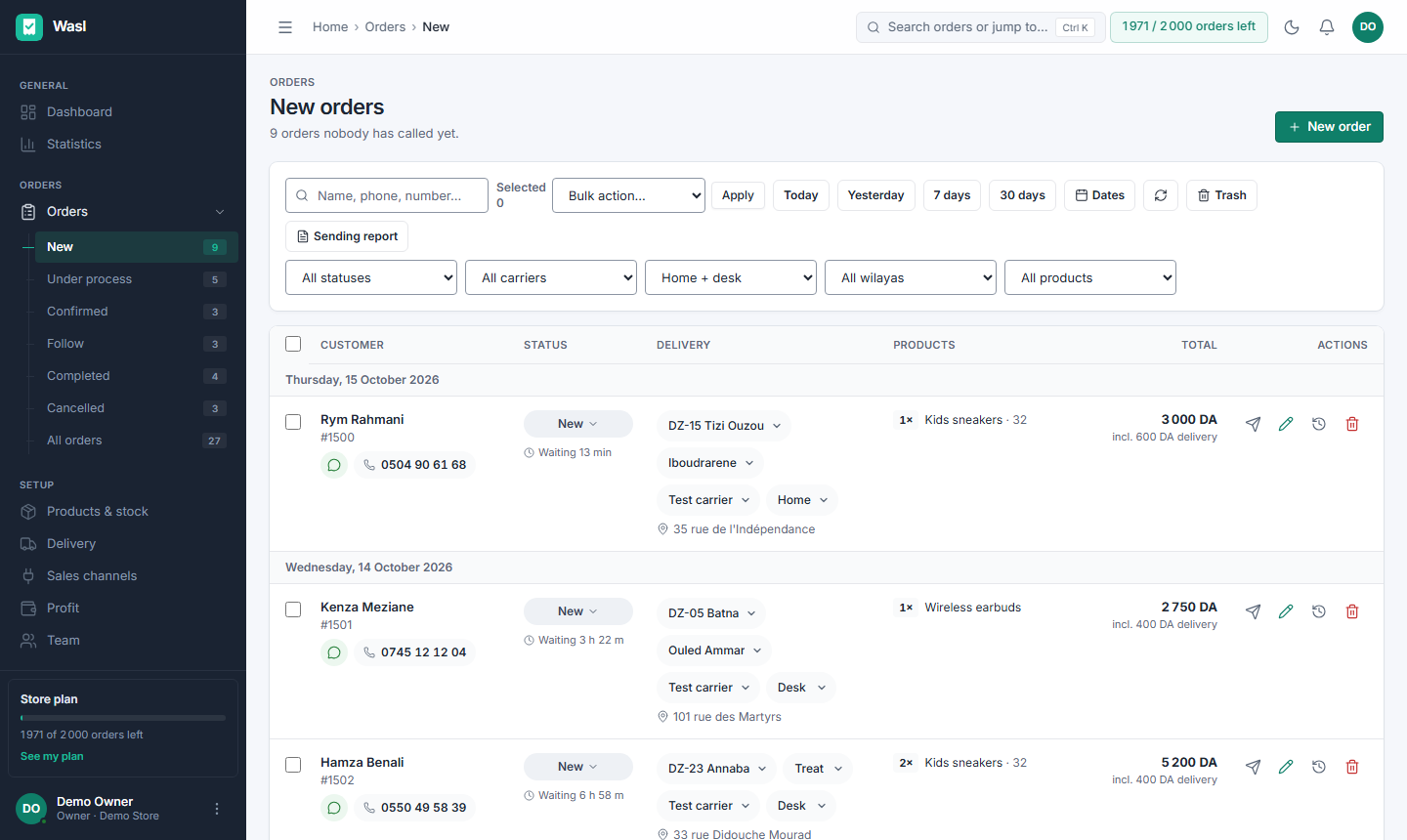Viewport: 1407px width, 840px height.
Task: Open the All carriers filter
Action: pos(551,277)
